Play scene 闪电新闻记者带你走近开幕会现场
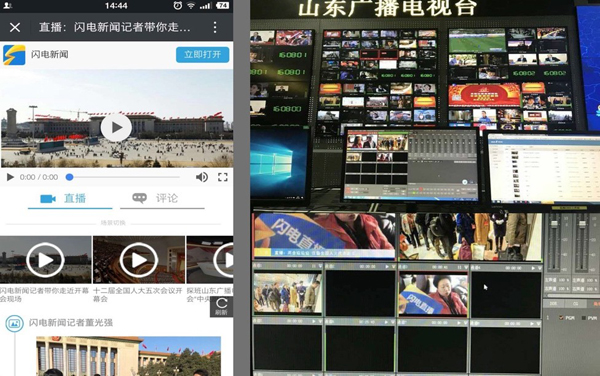 click(45, 260)
